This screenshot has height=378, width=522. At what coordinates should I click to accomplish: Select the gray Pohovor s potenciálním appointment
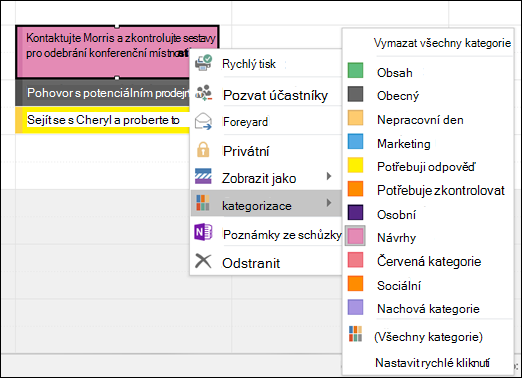(103, 93)
